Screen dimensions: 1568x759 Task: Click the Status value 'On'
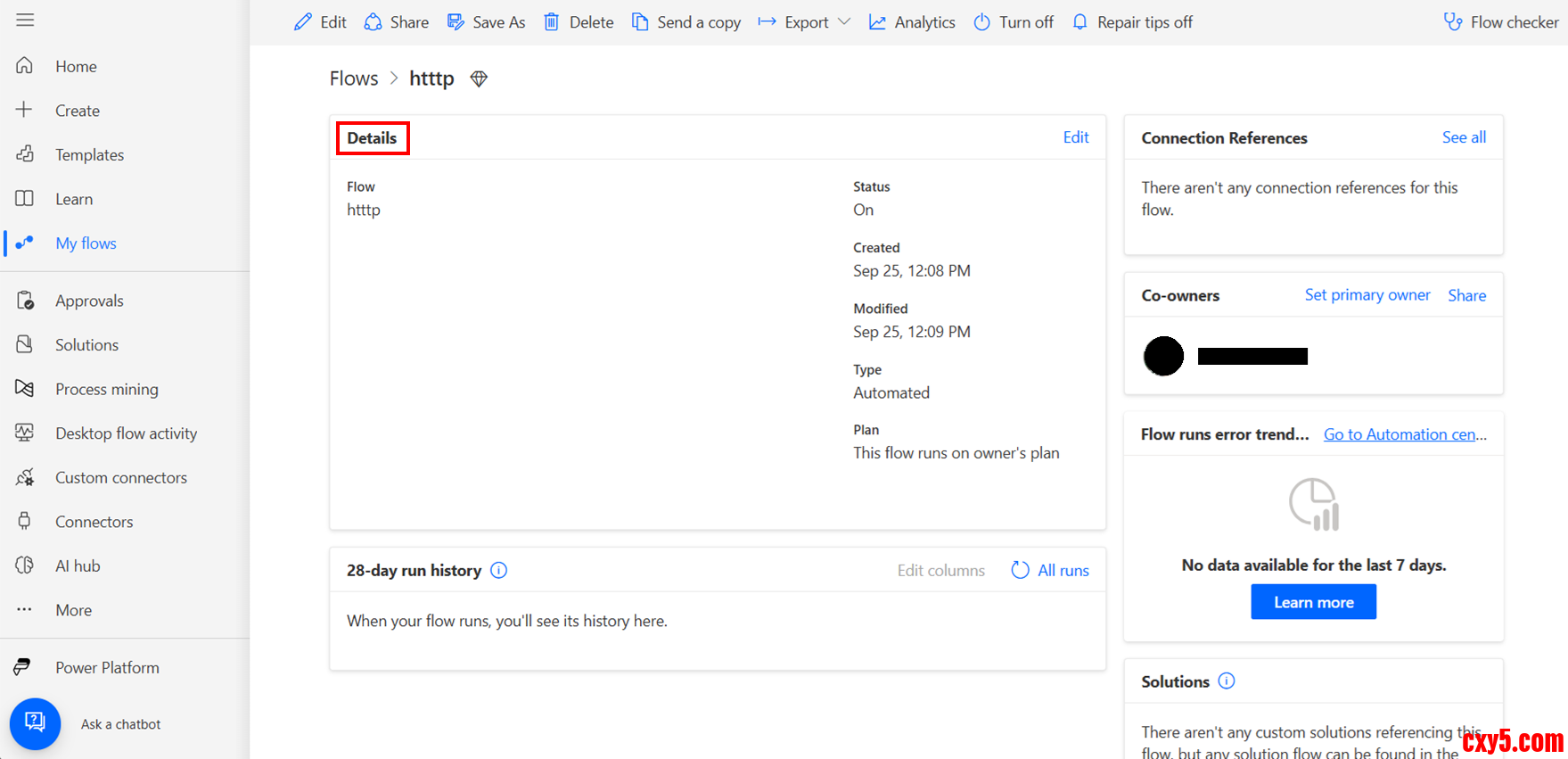click(864, 210)
